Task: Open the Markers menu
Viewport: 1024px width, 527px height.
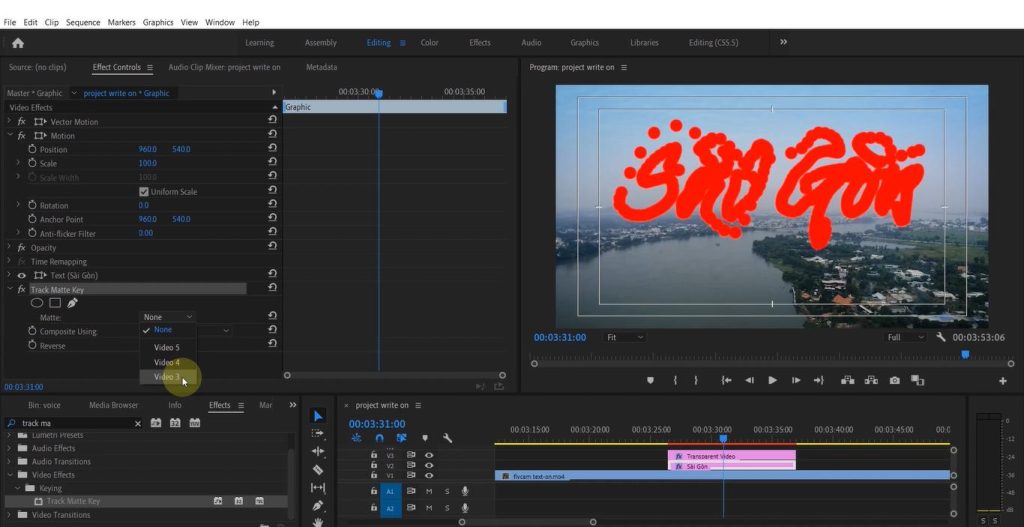Action: 121,22
